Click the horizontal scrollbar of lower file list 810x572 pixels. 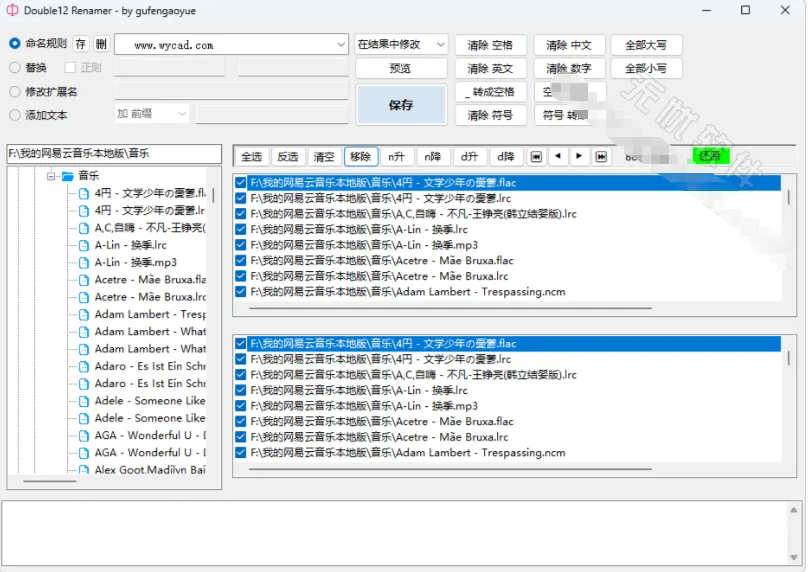(x=450, y=469)
